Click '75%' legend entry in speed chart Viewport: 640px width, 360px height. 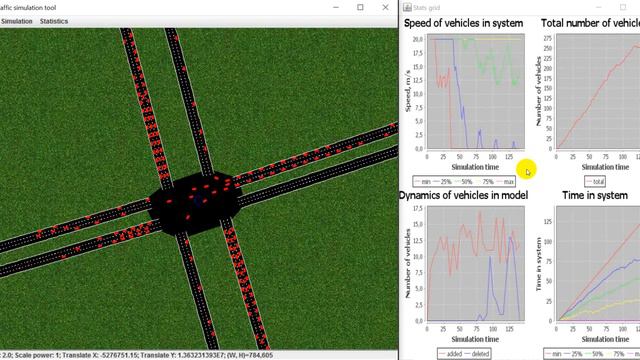coord(484,182)
